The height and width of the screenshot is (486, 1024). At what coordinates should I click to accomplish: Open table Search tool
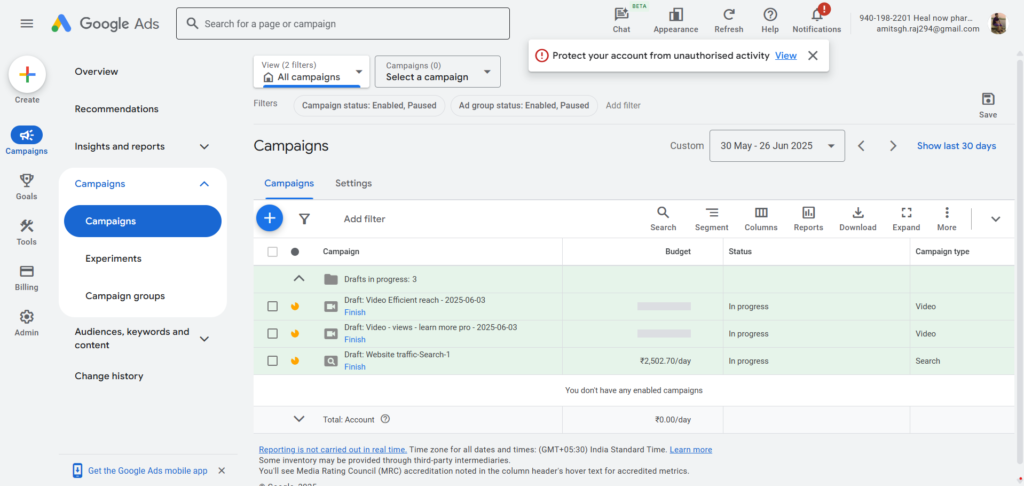(x=663, y=219)
